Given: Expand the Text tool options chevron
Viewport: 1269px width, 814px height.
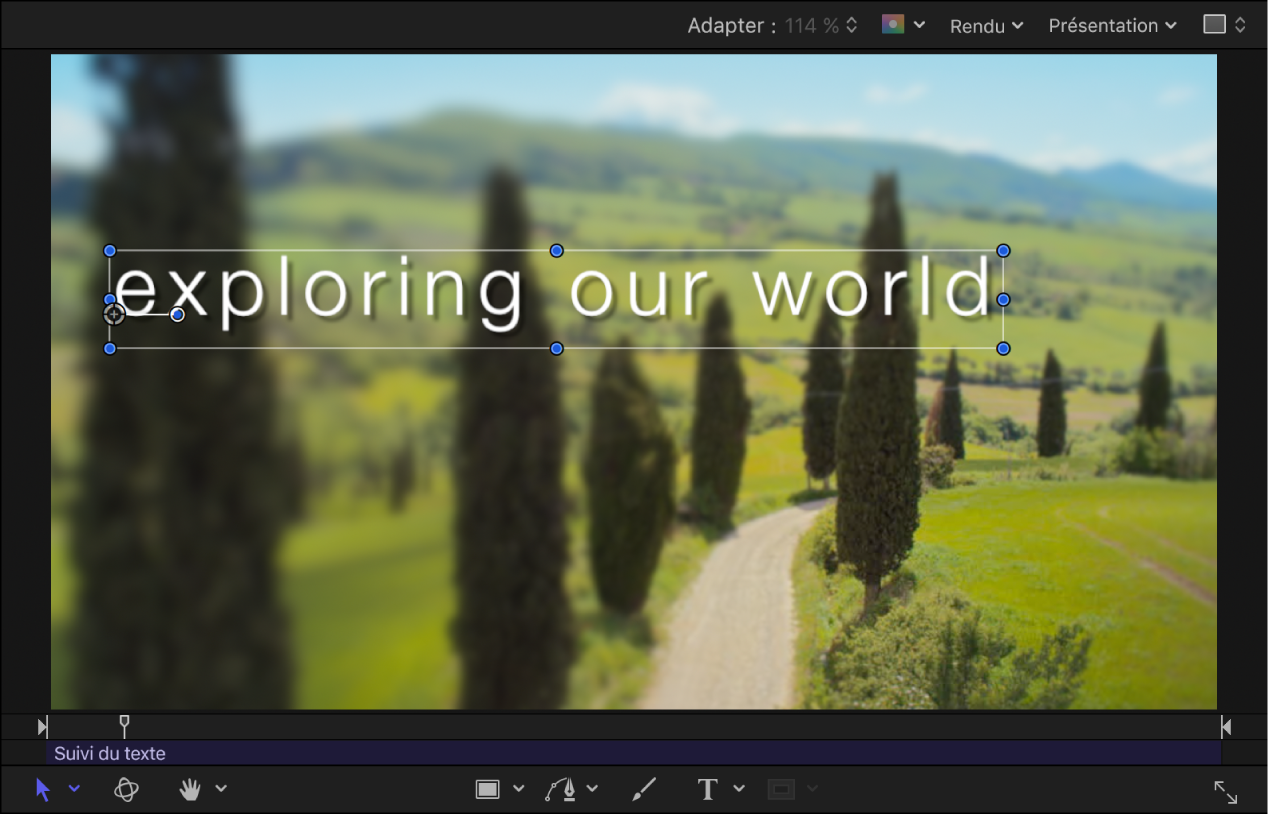Looking at the screenshot, I should click(739, 789).
